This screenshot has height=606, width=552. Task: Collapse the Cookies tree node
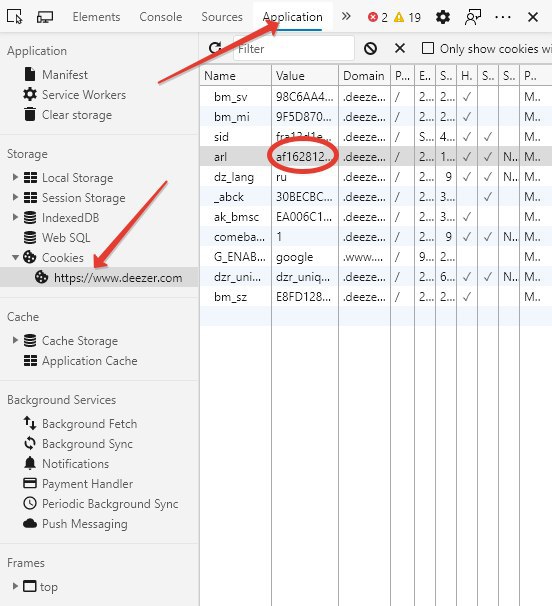point(15,257)
